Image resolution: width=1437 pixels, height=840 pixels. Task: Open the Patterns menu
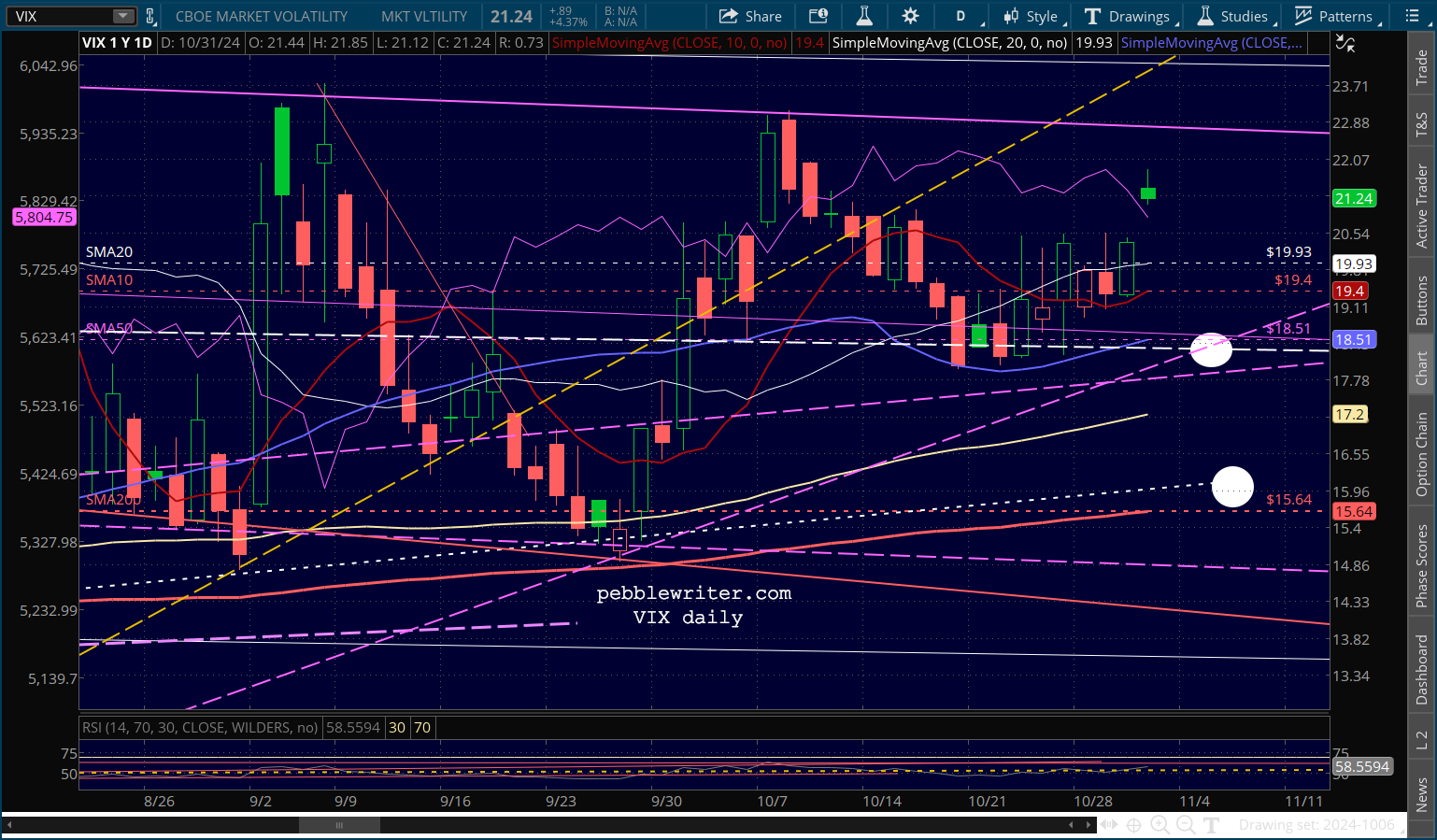click(x=1335, y=16)
